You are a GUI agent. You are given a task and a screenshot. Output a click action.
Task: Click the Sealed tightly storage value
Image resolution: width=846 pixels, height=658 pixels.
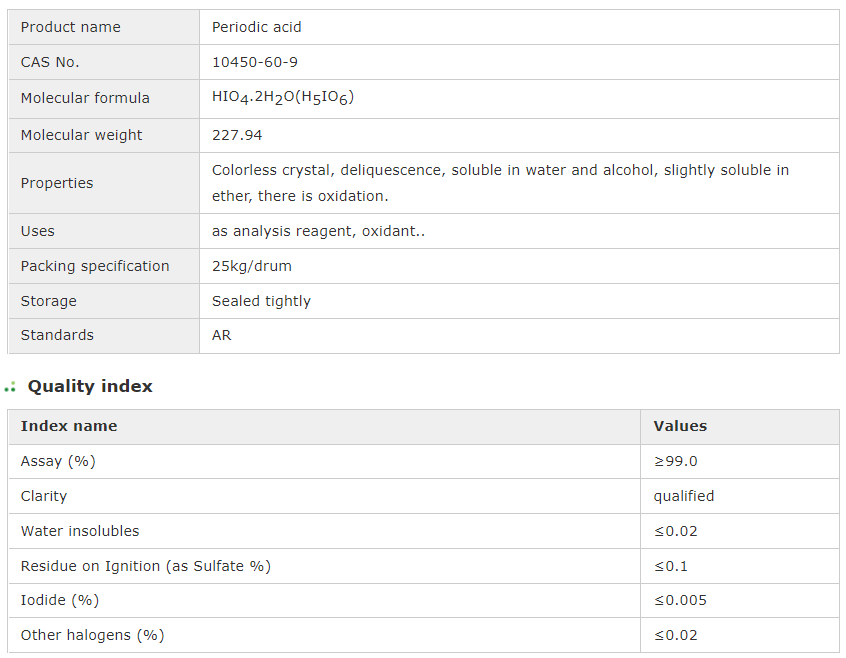coord(261,301)
